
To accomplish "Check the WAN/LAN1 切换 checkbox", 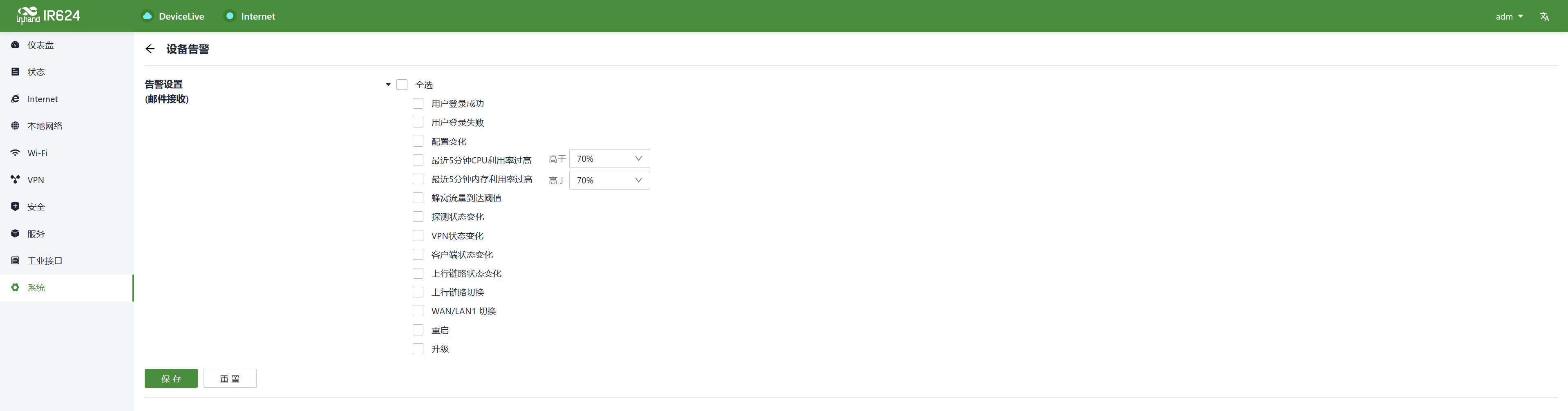I will coord(418,311).
